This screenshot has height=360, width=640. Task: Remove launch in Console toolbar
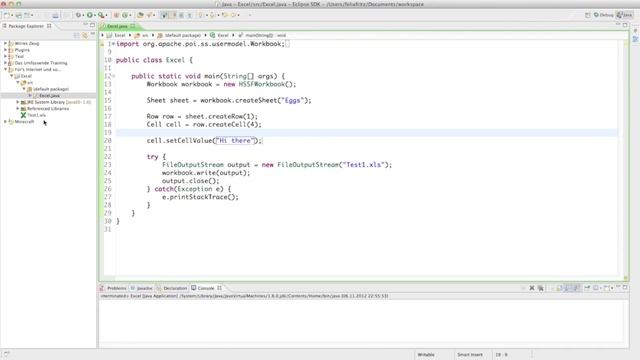click(x=532, y=288)
